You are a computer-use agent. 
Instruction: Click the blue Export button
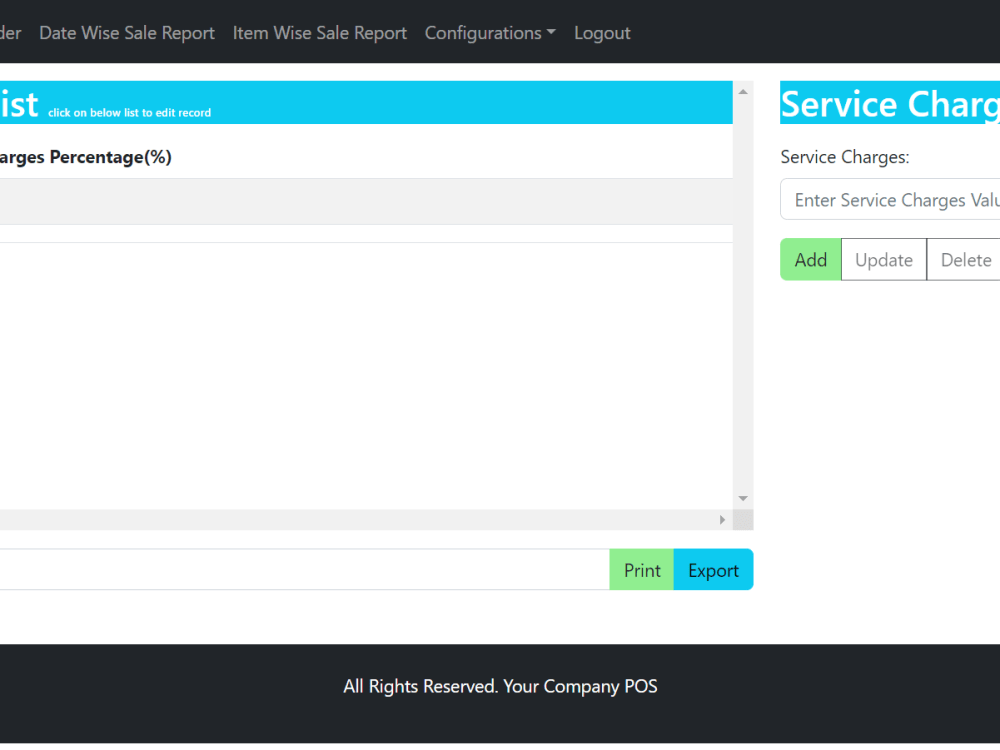[x=713, y=569]
